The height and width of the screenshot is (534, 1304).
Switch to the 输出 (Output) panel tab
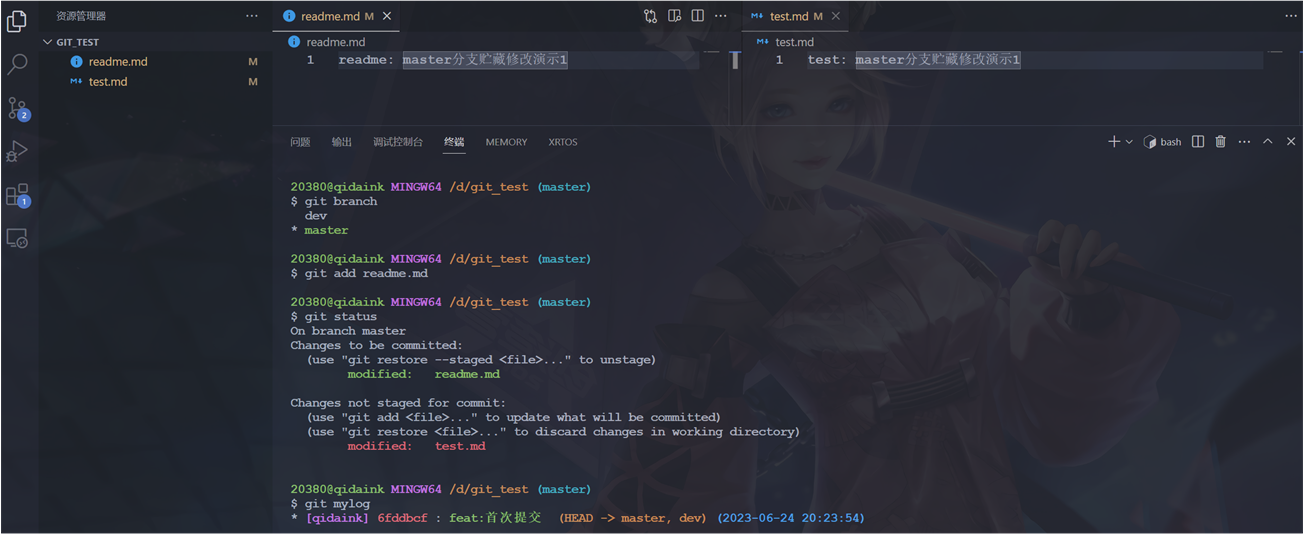[x=342, y=142]
